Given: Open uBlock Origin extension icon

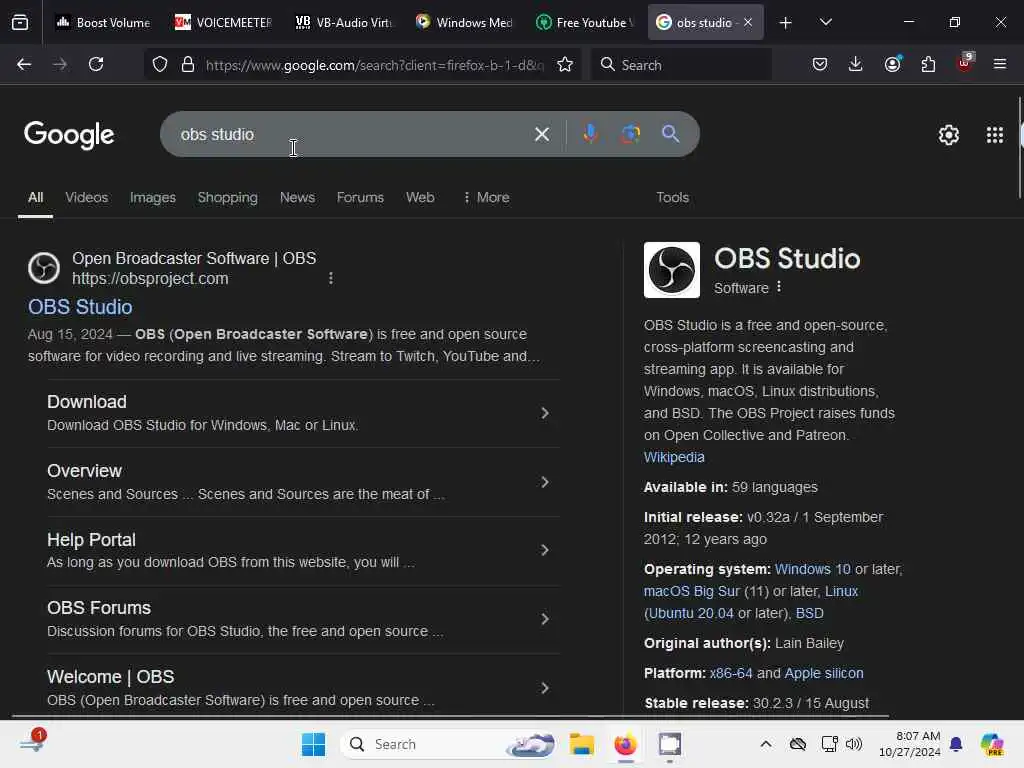Looking at the screenshot, I should pyautogui.click(x=965, y=63).
